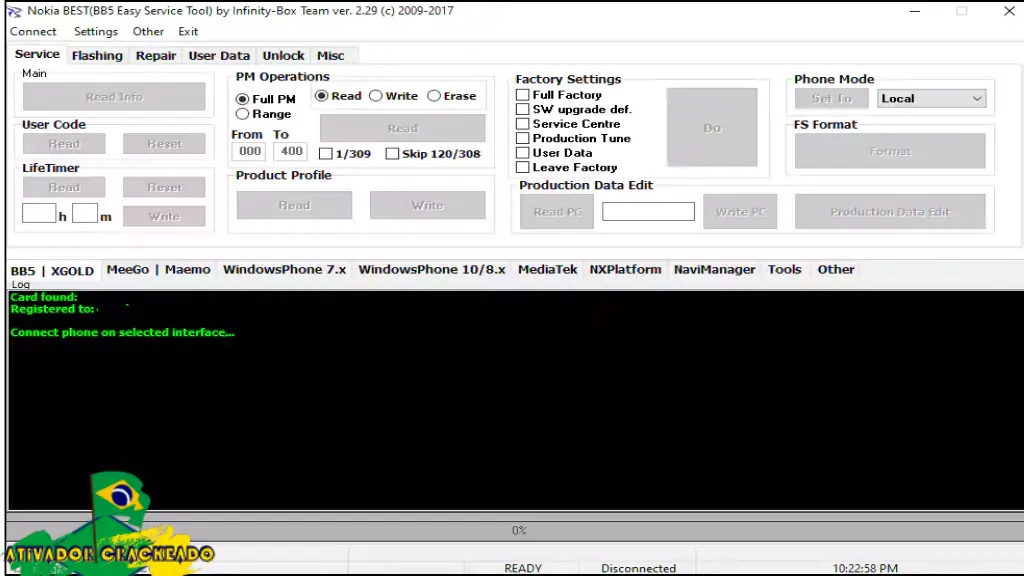Click Product Profile Read button
The height and width of the screenshot is (576, 1024).
pyautogui.click(x=295, y=205)
